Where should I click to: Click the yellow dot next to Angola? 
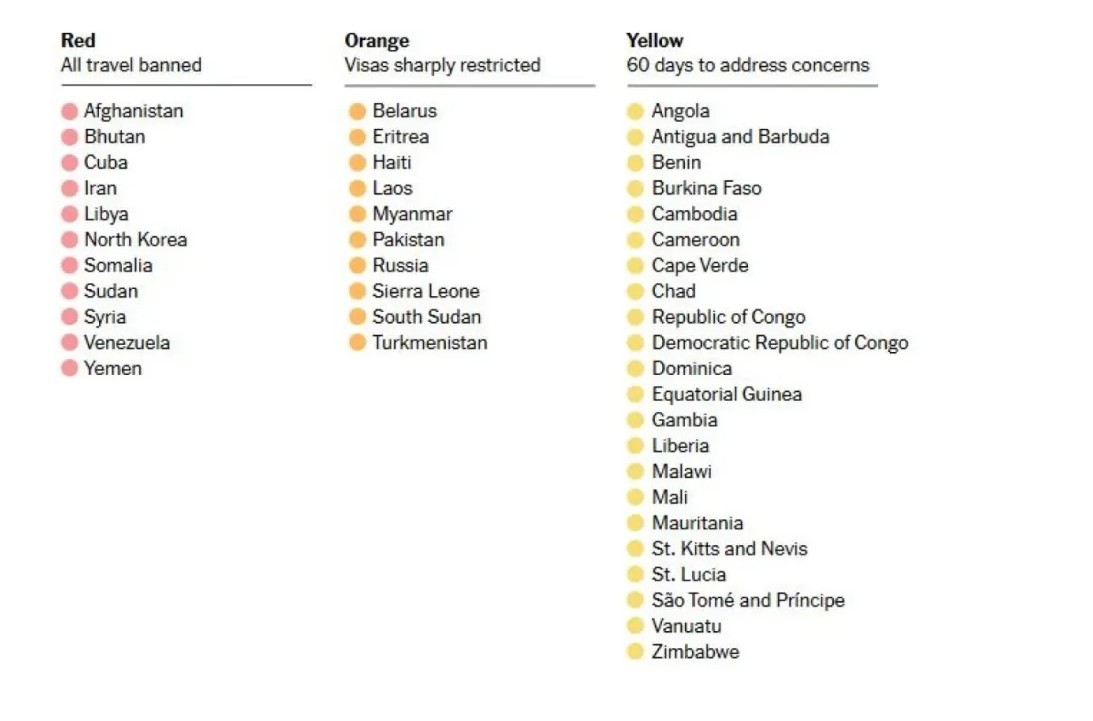(635, 111)
